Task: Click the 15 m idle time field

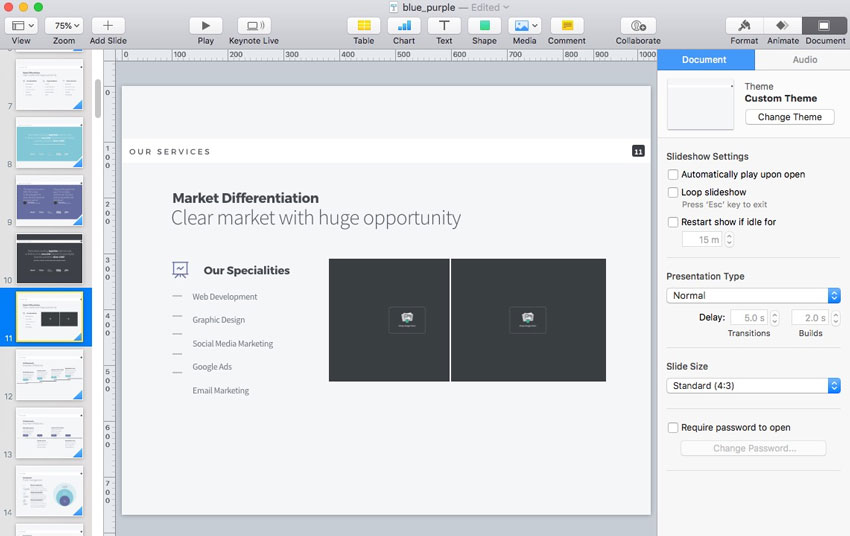Action: pos(702,240)
